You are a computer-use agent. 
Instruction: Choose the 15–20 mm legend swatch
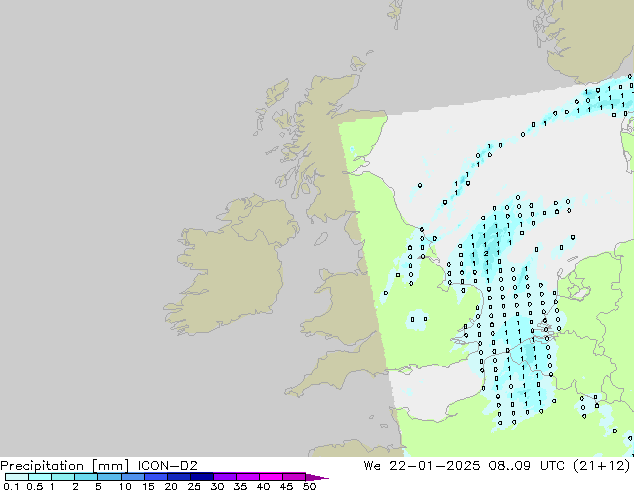click(155, 477)
